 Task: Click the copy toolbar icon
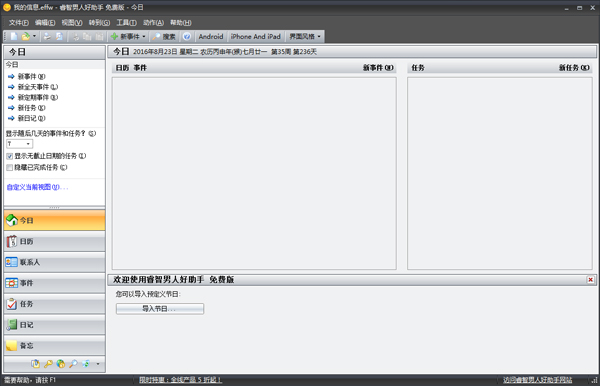(x=87, y=37)
